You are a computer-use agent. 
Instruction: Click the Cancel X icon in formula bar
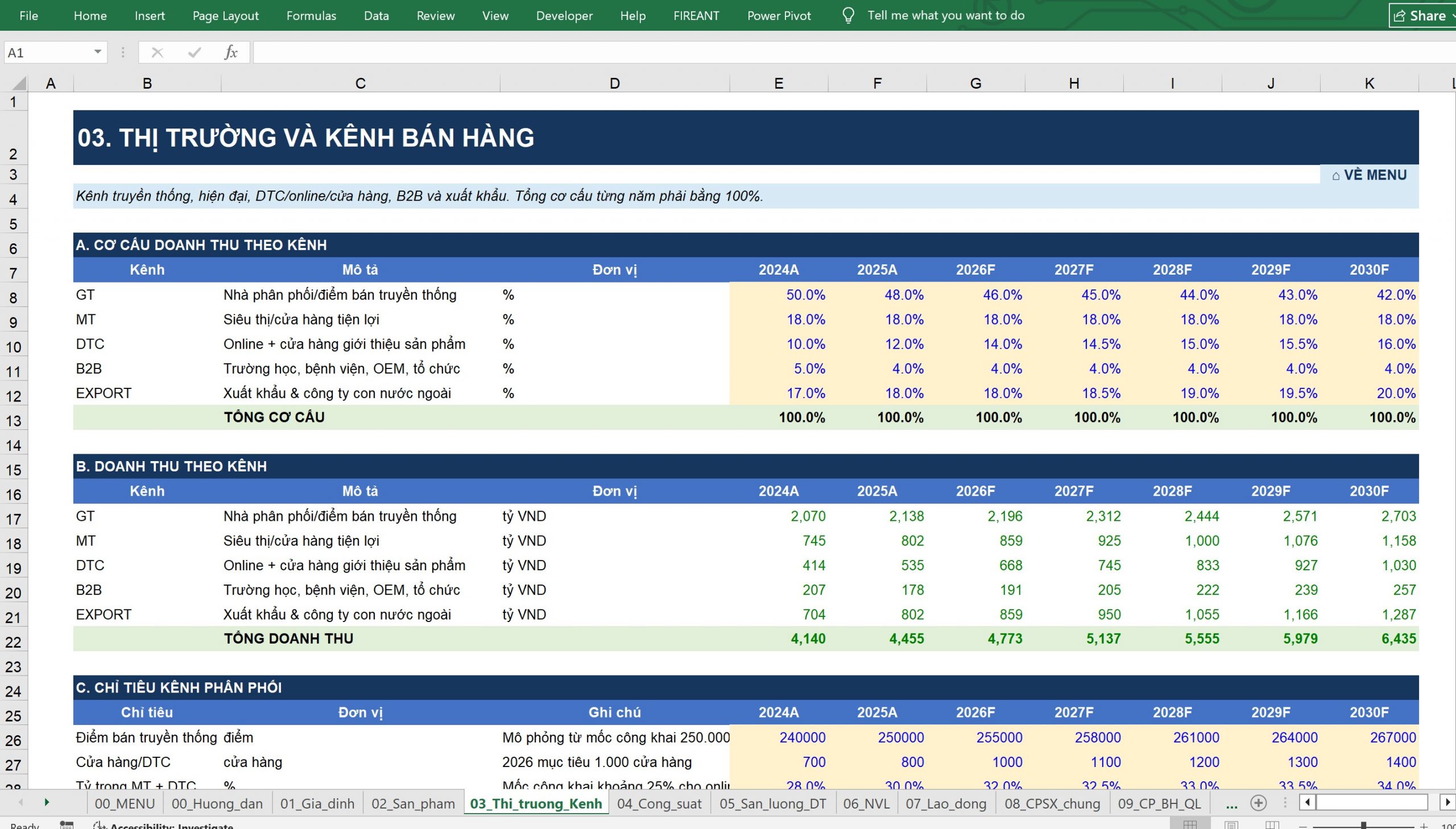[x=157, y=53]
